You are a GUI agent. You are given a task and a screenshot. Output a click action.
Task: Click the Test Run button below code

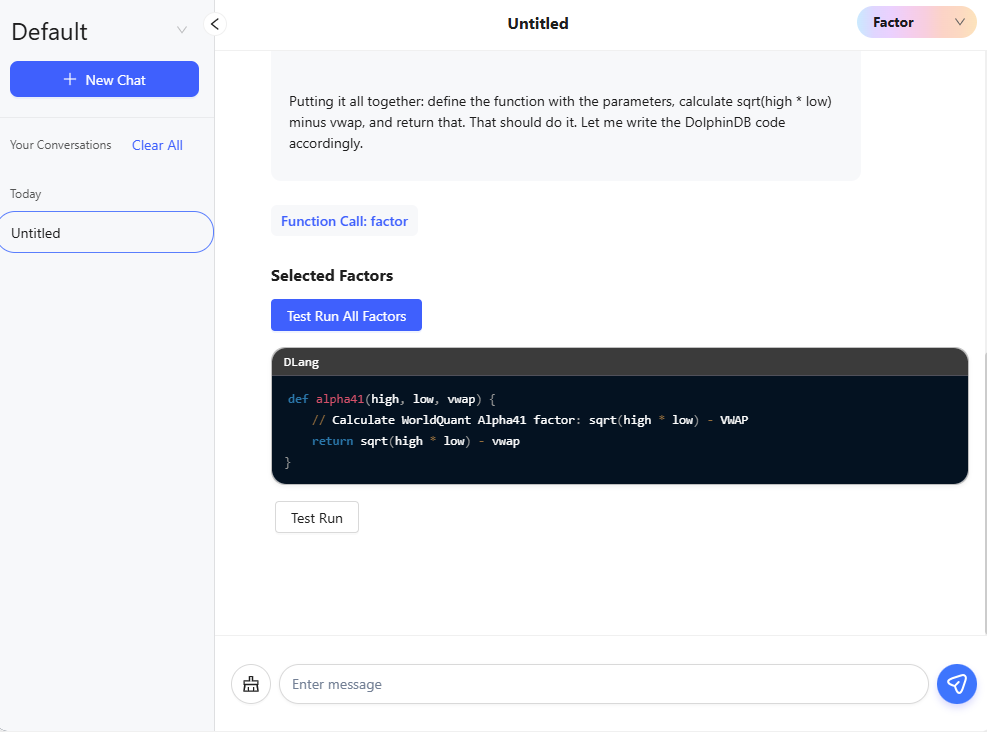pyautogui.click(x=316, y=518)
